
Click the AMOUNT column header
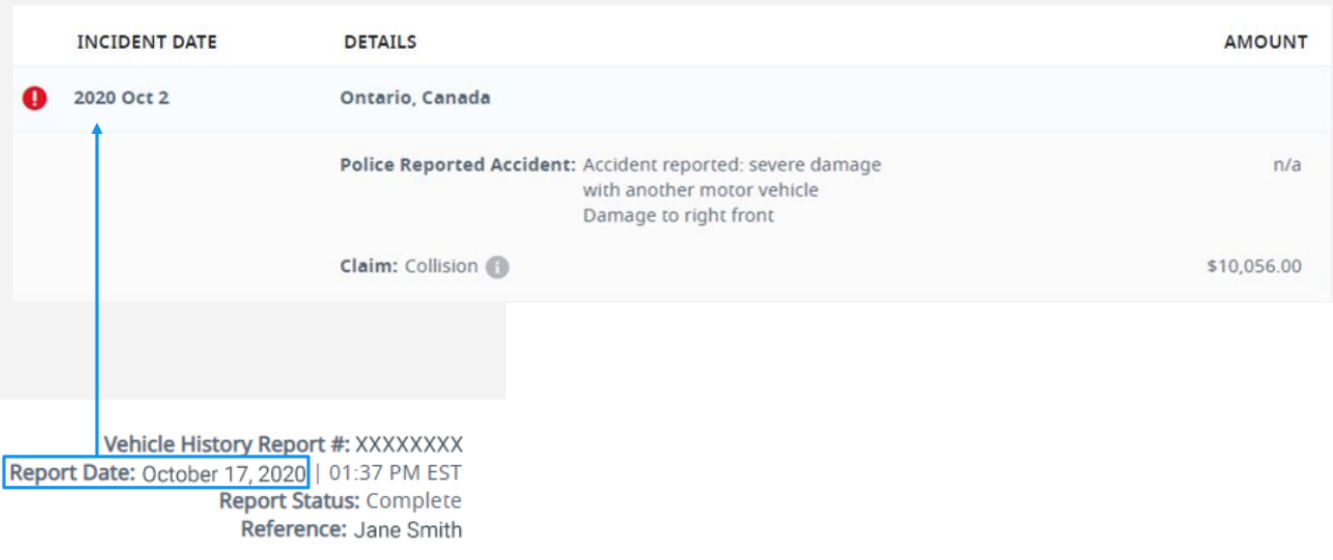click(x=1265, y=42)
